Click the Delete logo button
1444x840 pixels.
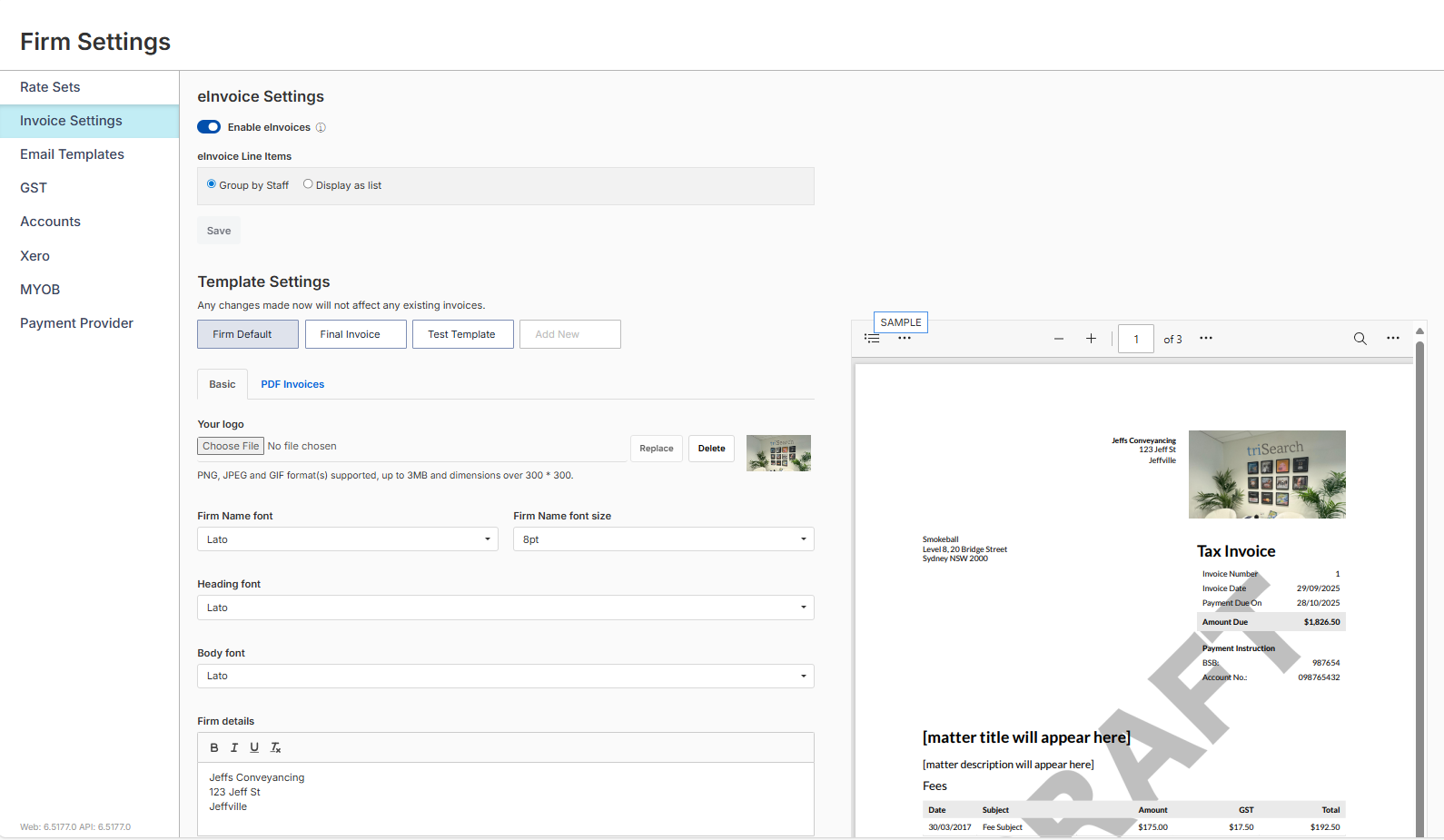pos(712,449)
